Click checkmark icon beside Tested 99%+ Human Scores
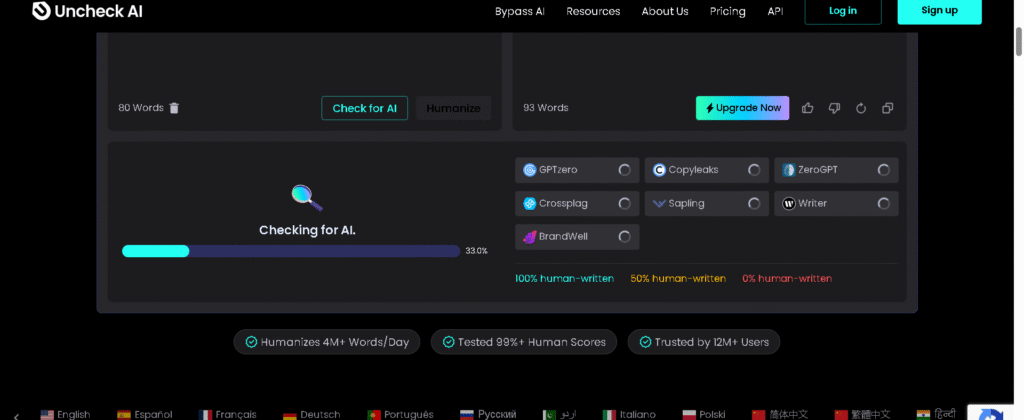 448,342
